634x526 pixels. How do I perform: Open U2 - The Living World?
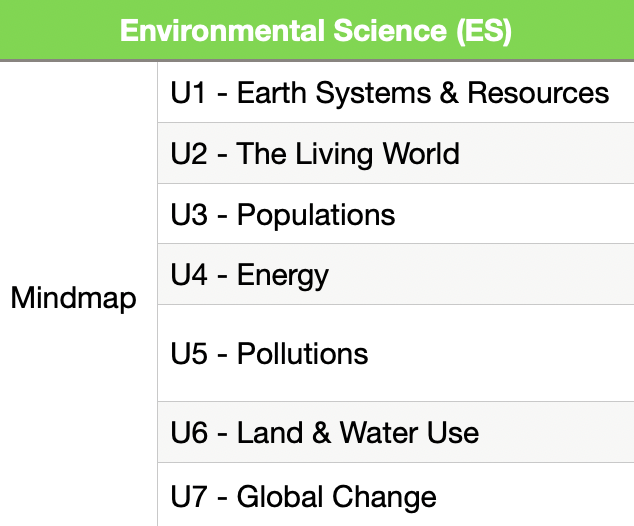pos(315,154)
